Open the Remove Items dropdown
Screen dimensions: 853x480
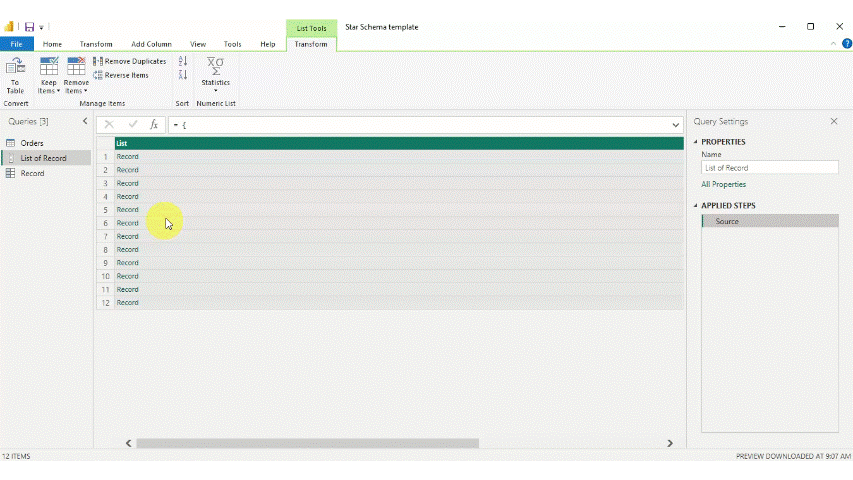(76, 78)
